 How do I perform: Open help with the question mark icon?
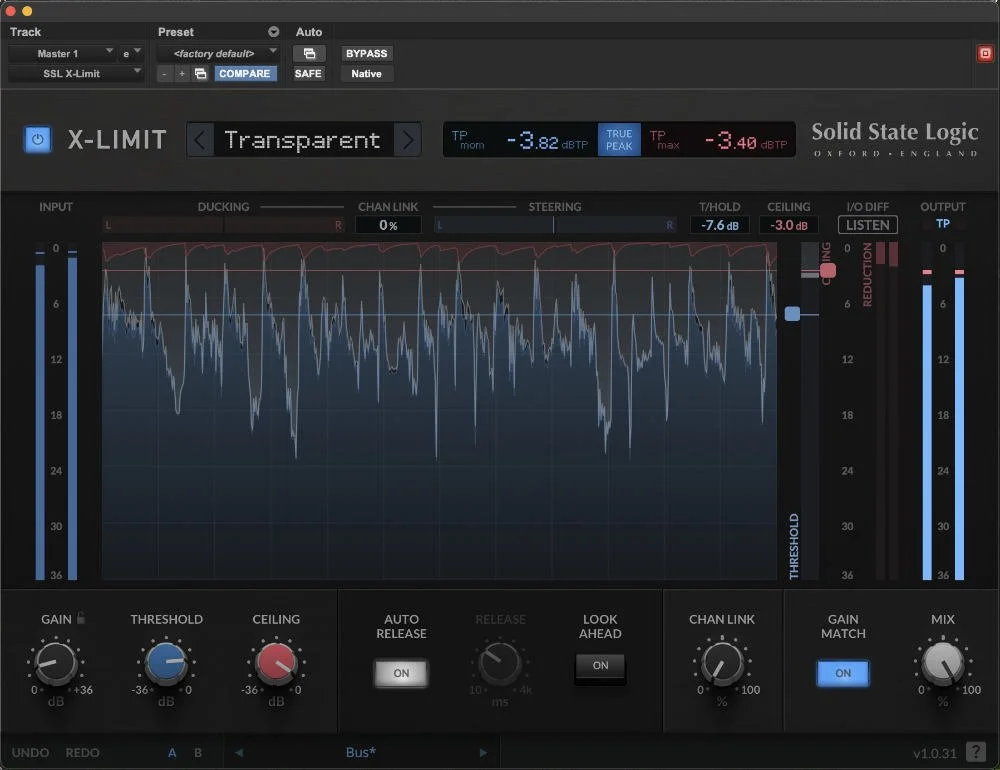coord(976,752)
